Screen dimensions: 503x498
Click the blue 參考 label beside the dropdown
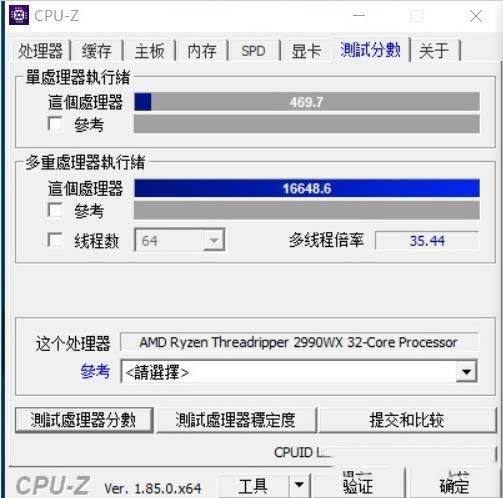95,371
